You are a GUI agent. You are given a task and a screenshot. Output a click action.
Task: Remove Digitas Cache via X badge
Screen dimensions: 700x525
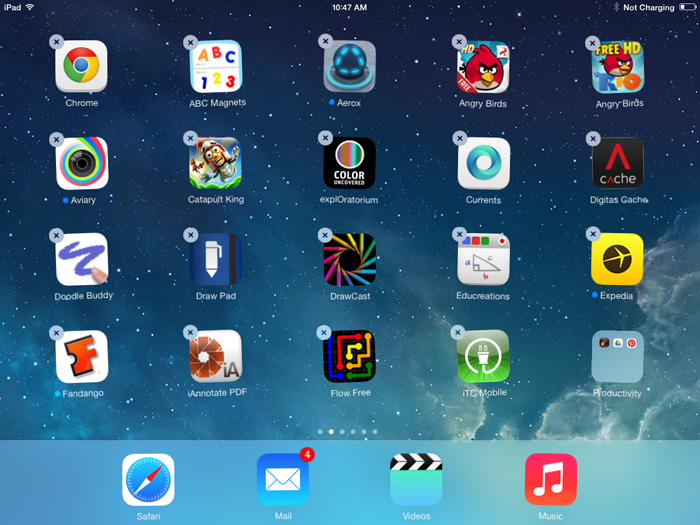point(593,139)
